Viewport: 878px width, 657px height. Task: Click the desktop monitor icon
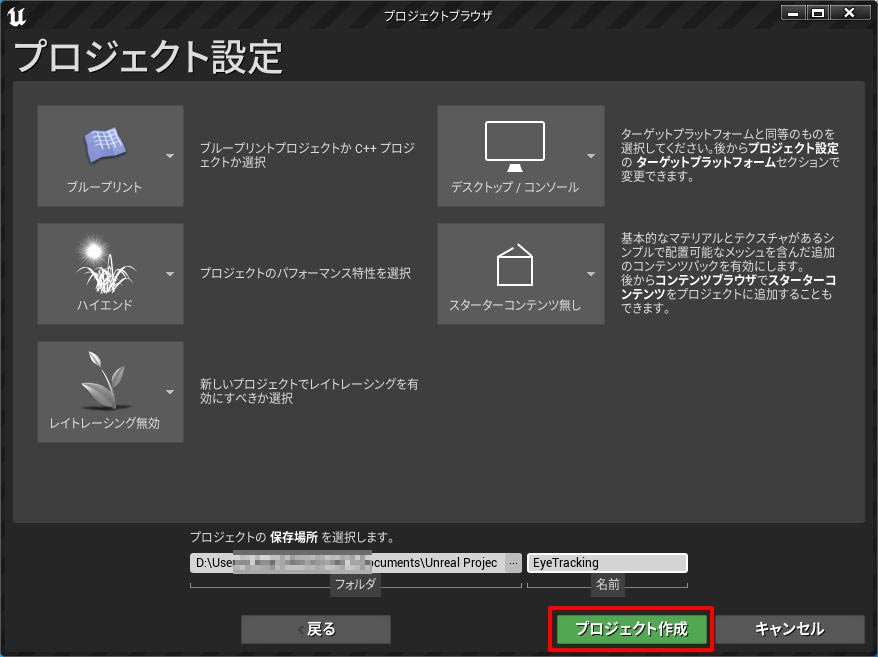pos(515,146)
